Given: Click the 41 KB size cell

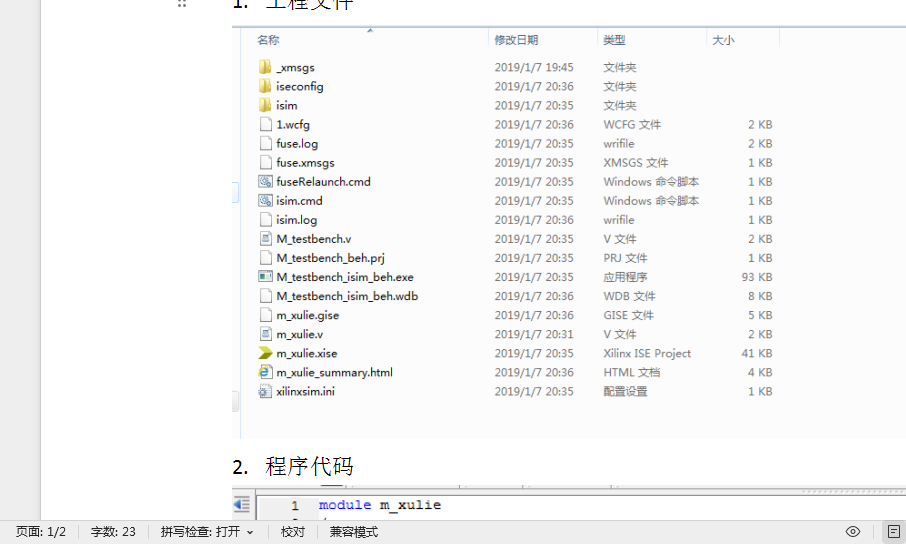Looking at the screenshot, I should [757, 353].
